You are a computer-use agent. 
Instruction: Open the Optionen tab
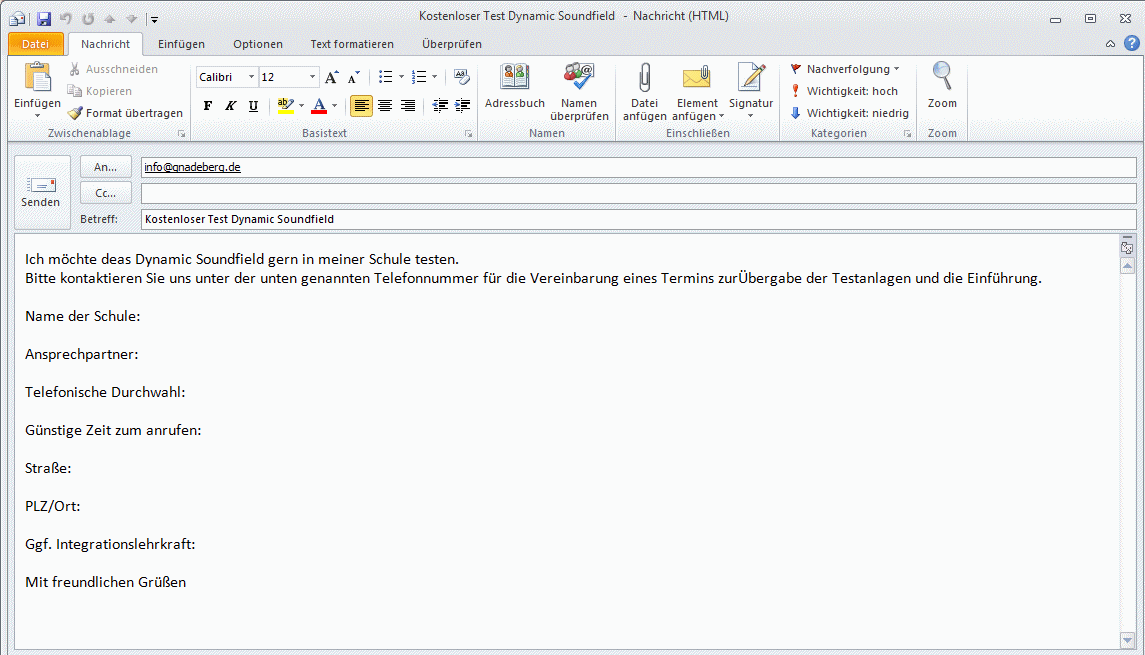(258, 44)
